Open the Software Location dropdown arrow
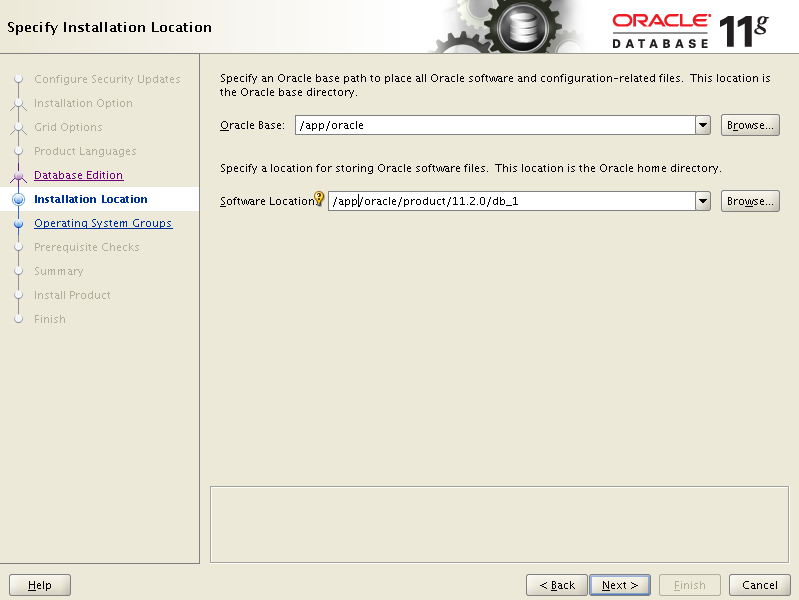 pos(703,201)
